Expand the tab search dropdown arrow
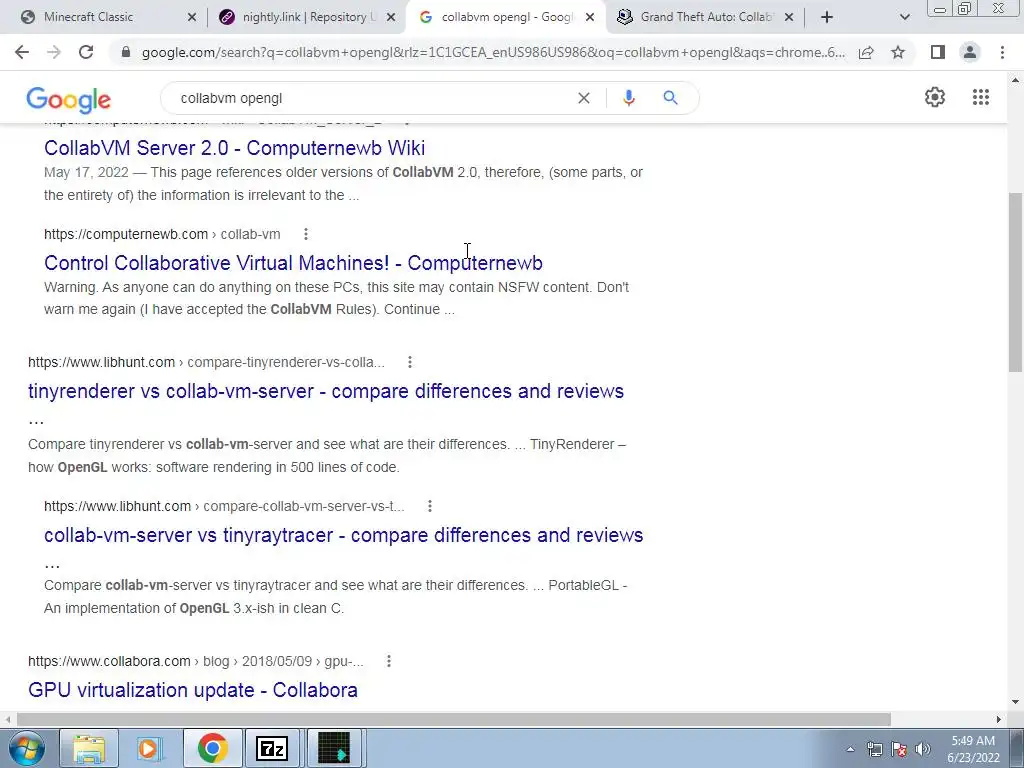This screenshot has height=768, width=1024. (904, 17)
